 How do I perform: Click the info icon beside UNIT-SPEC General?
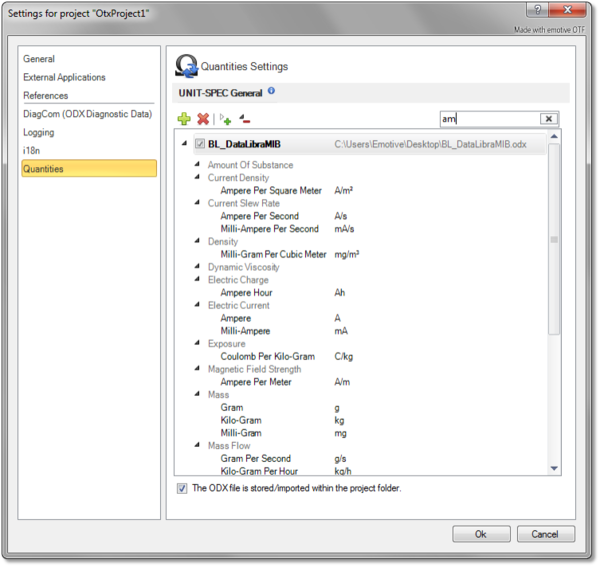[x=271, y=92]
